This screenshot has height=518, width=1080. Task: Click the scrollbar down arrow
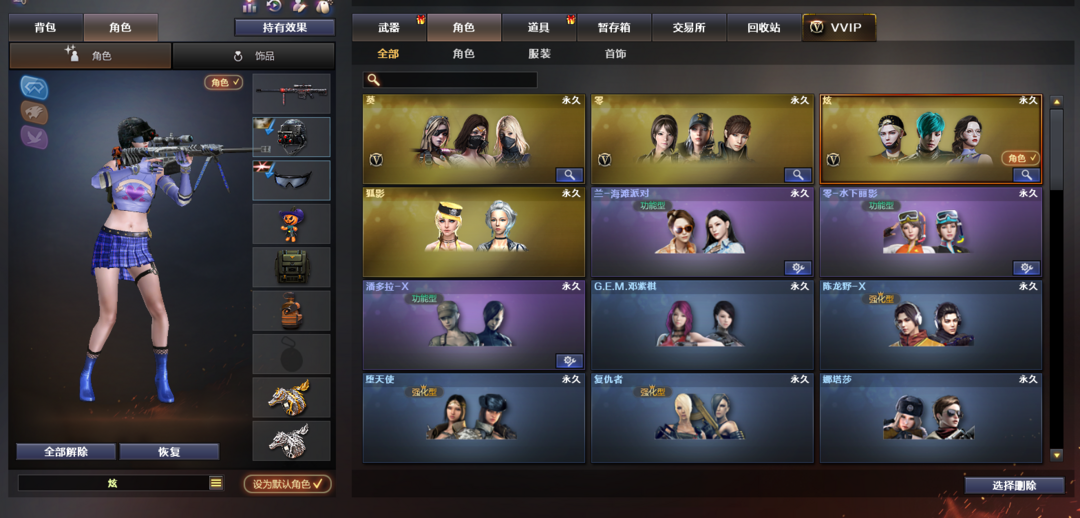point(1056,455)
